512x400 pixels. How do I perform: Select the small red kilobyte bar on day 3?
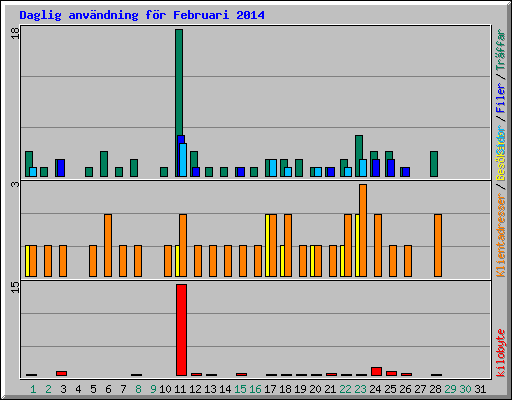point(62,373)
